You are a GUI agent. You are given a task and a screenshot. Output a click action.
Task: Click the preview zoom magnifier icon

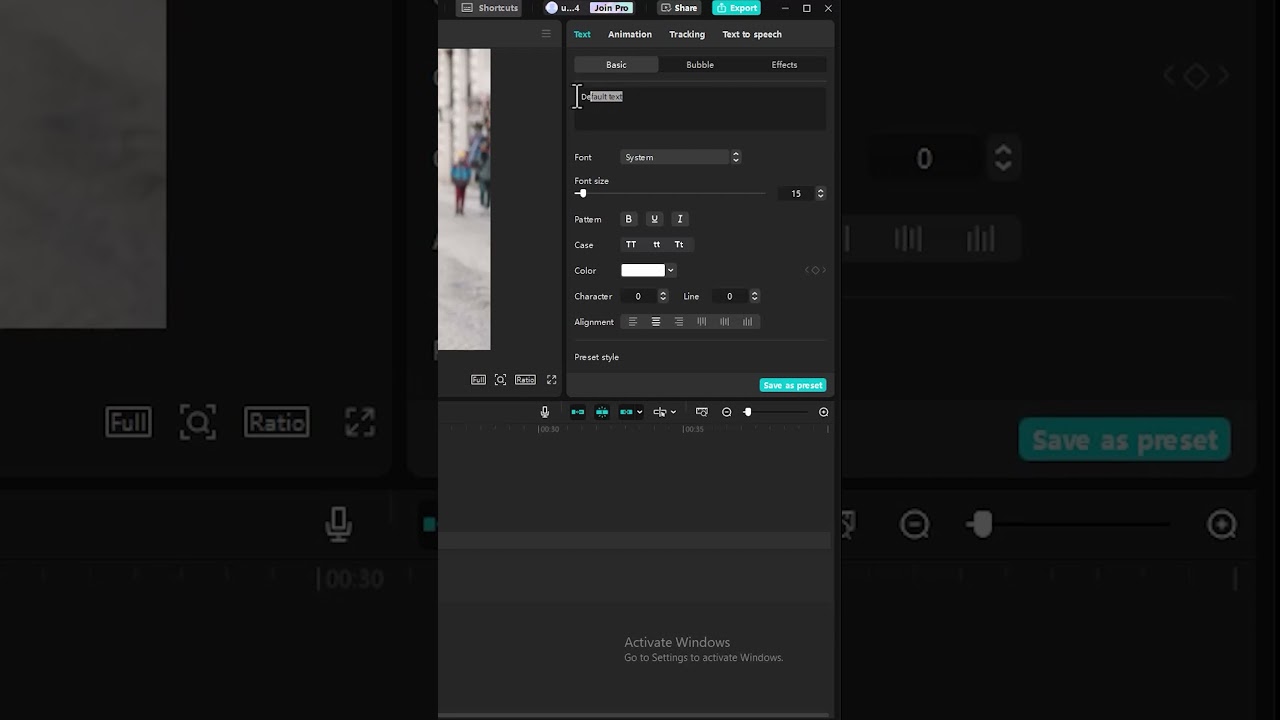pyautogui.click(x=500, y=380)
